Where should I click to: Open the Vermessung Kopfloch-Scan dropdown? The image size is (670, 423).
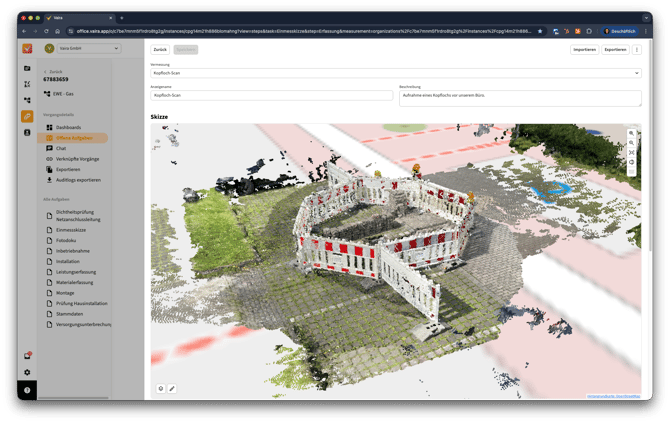pyautogui.click(x=396, y=73)
